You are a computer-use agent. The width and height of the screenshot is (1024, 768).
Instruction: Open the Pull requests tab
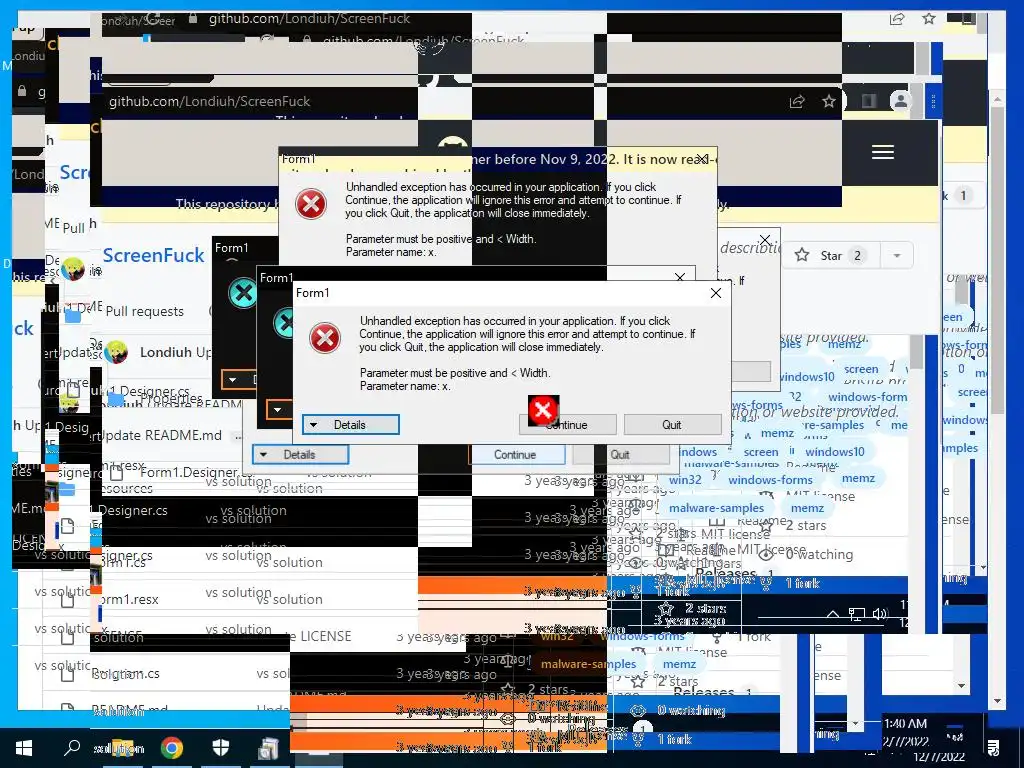pos(144,312)
